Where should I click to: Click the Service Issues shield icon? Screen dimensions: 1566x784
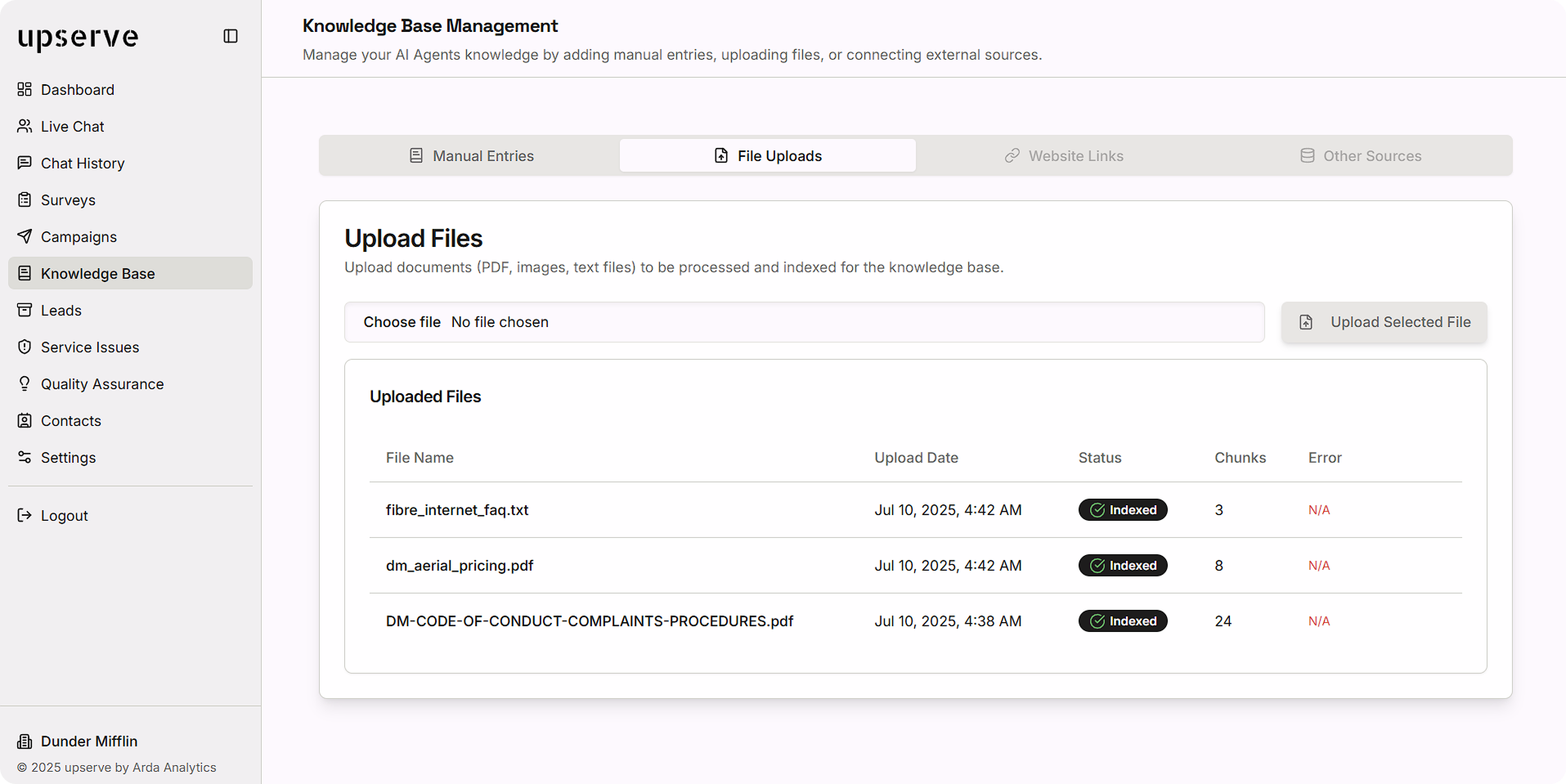(x=25, y=347)
